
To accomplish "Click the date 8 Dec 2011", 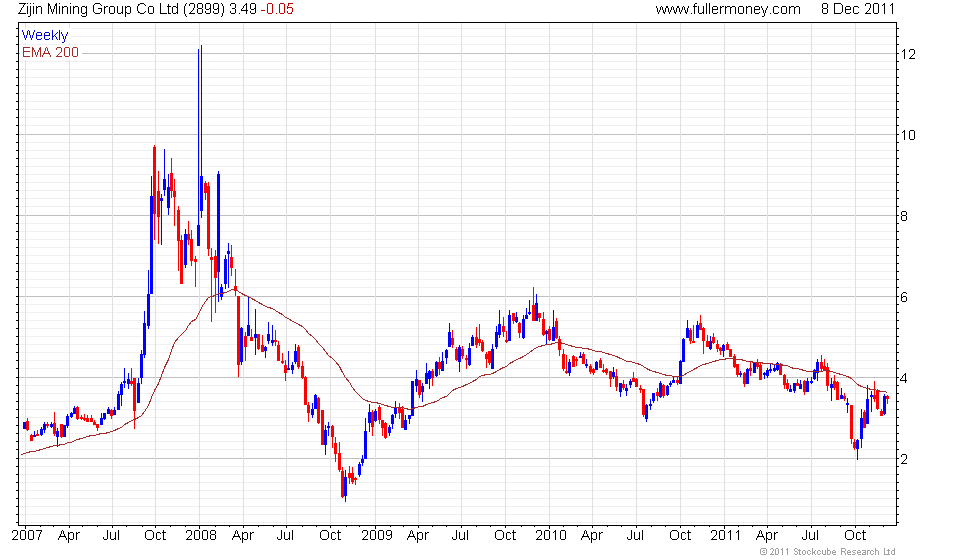I will click(858, 9).
